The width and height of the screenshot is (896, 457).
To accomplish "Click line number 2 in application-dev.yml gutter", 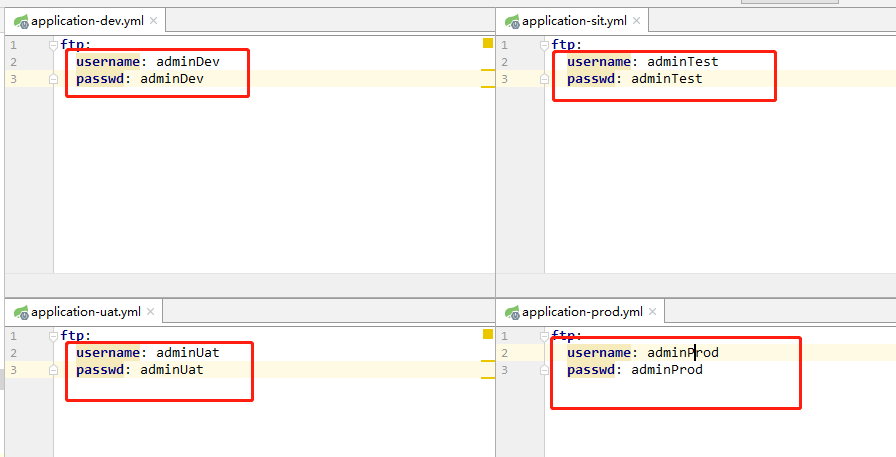I will click(x=13, y=62).
